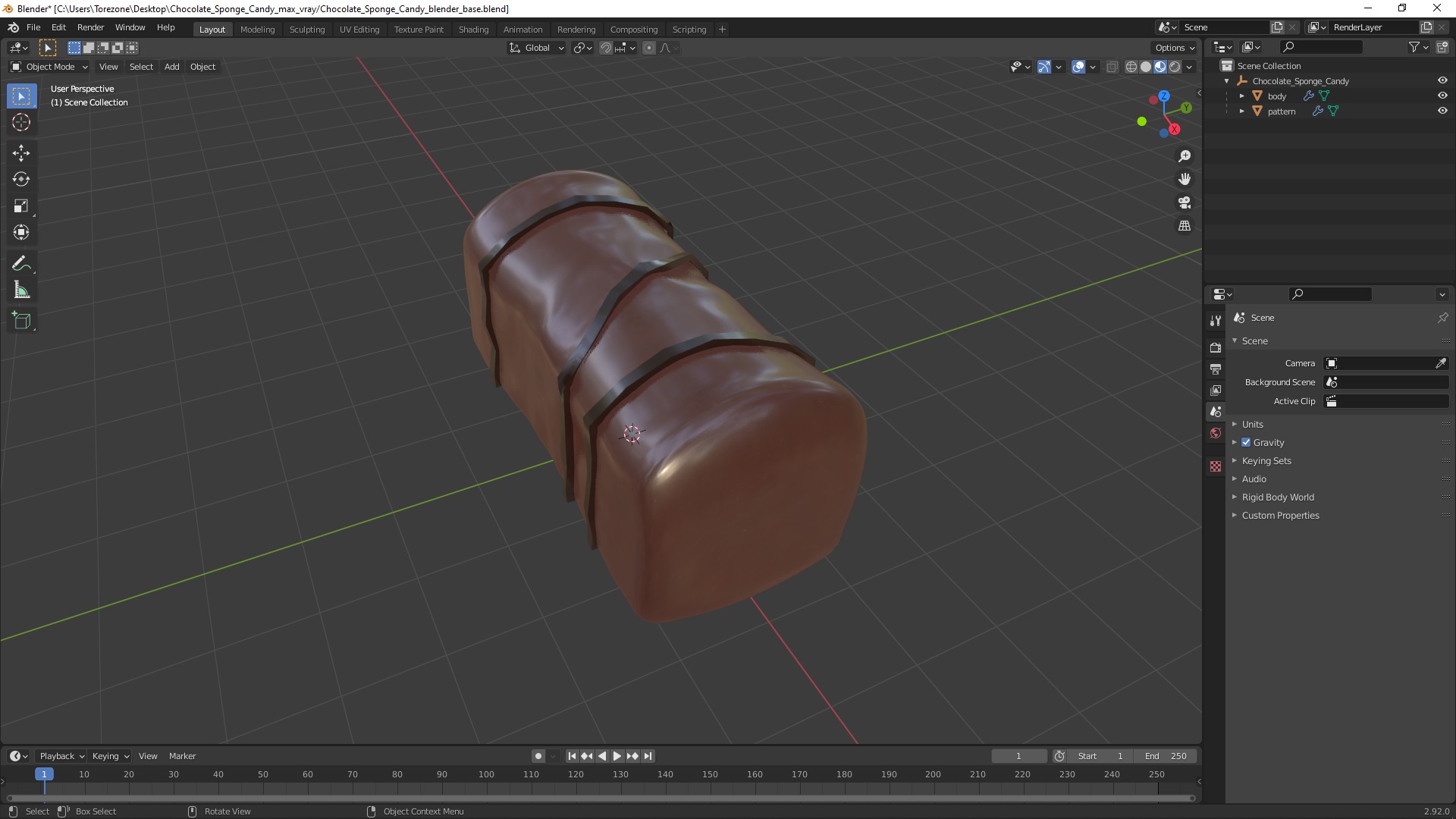Select the Annotate pencil tool

click(21, 264)
